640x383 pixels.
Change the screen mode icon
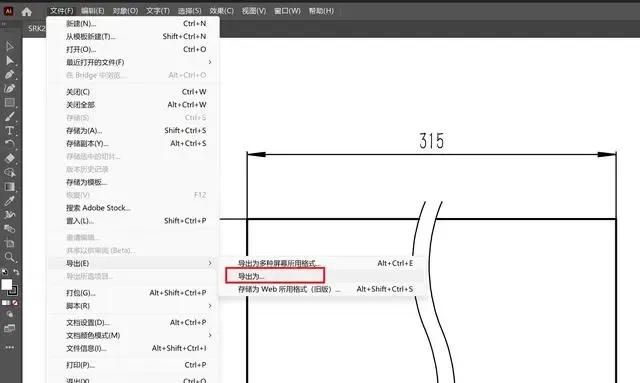click(x=9, y=328)
